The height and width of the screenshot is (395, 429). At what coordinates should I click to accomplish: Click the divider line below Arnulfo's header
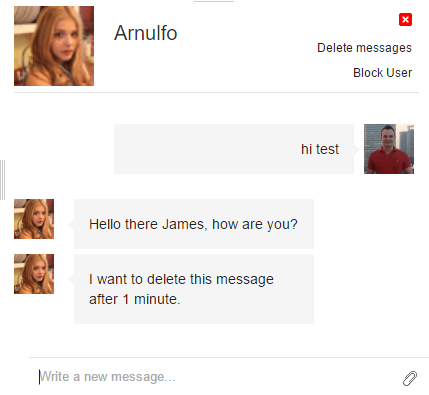pyautogui.click(x=216, y=92)
